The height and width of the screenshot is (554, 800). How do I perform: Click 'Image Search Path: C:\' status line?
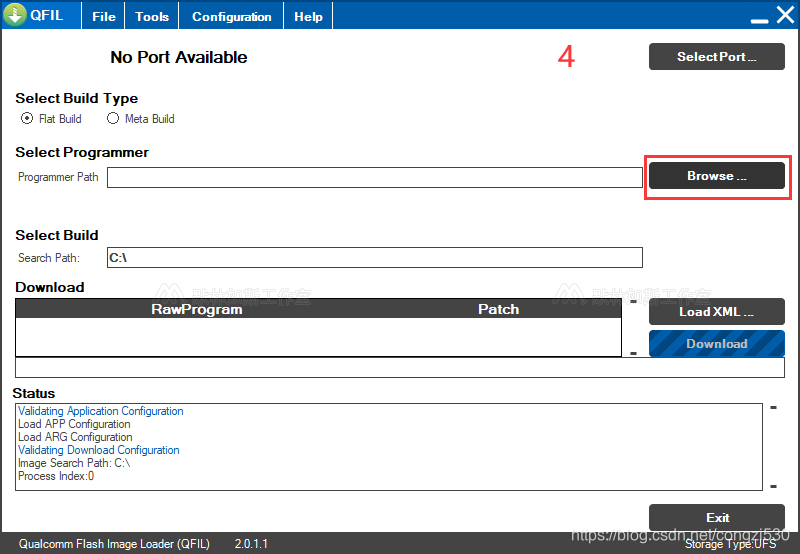click(x=74, y=463)
